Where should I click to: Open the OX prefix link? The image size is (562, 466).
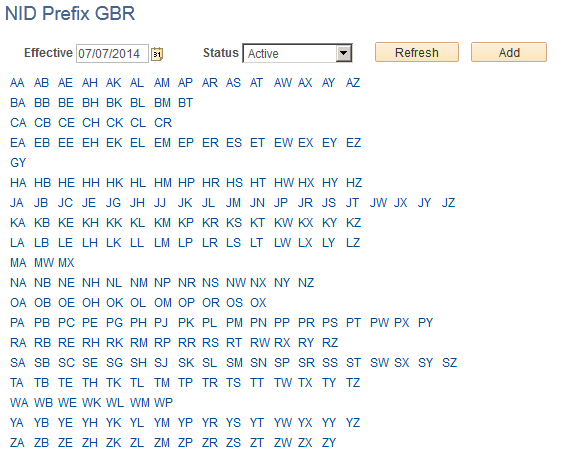pos(258,303)
